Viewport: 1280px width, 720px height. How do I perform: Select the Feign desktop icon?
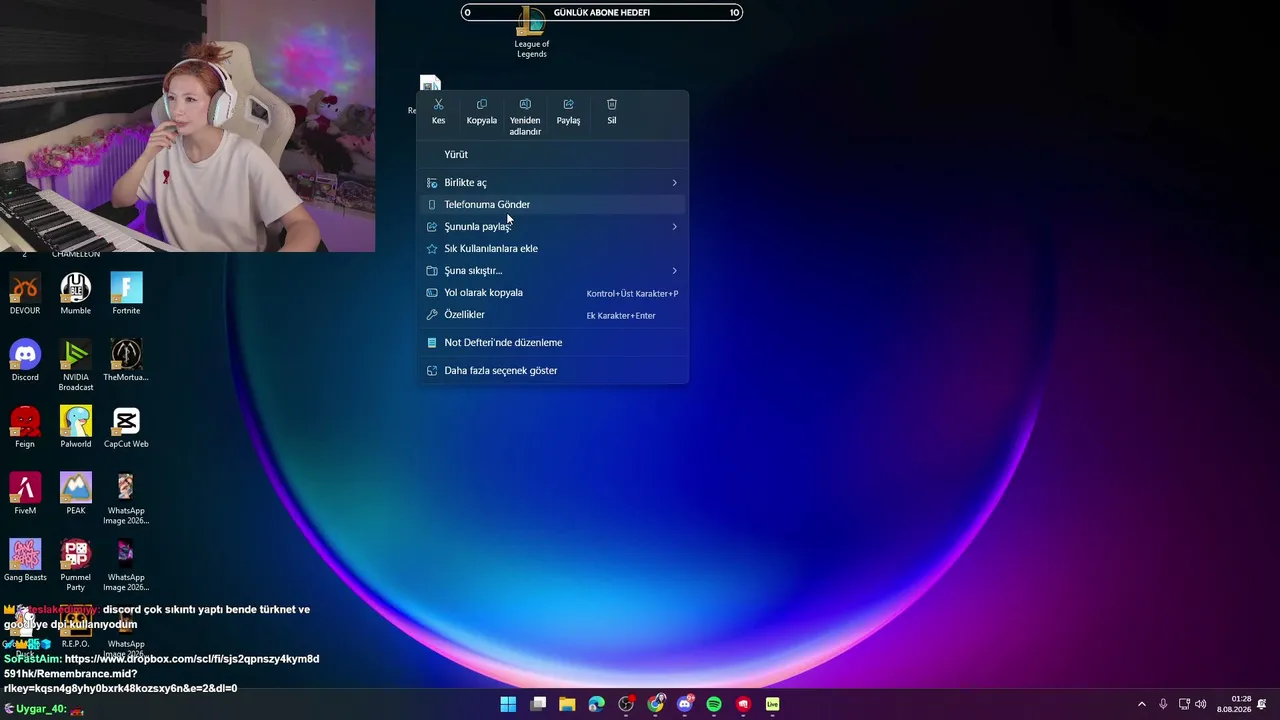pos(25,427)
